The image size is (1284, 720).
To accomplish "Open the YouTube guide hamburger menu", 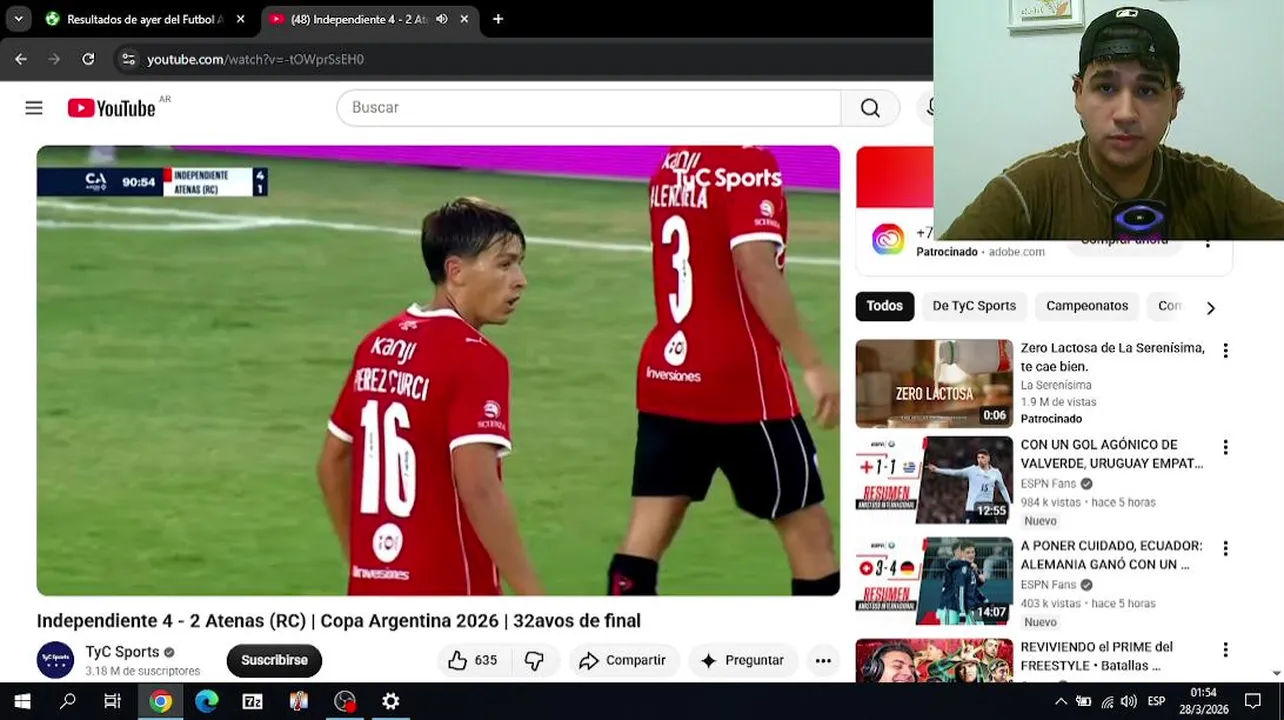I will 34,108.
